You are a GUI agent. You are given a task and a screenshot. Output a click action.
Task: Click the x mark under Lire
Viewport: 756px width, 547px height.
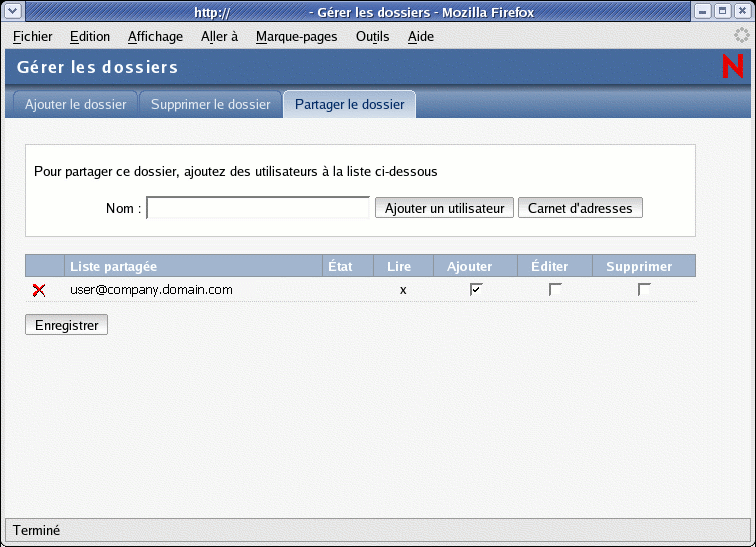point(403,290)
